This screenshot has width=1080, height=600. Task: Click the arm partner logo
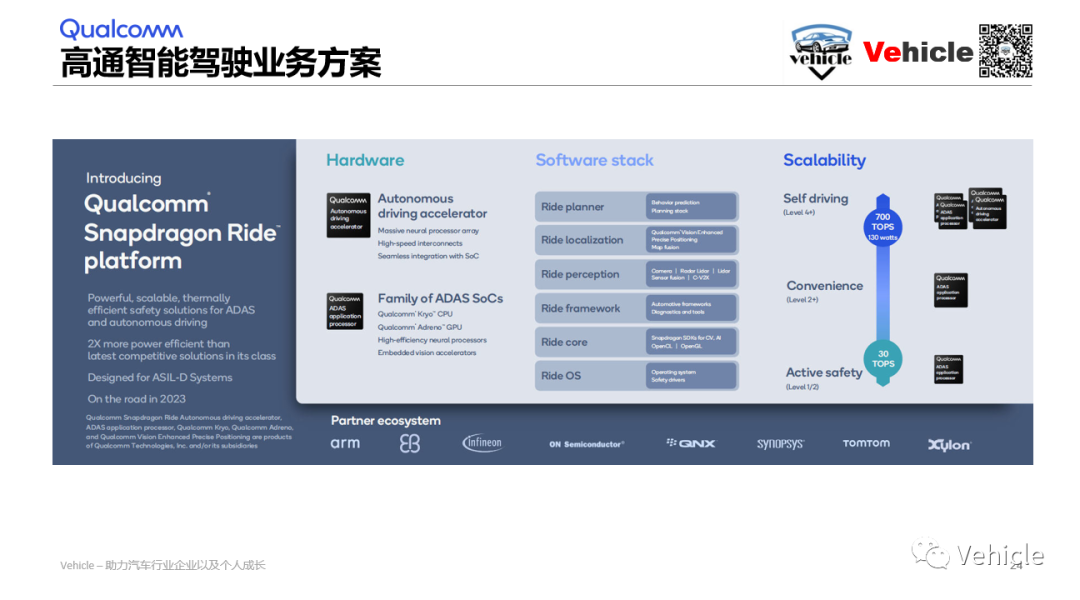click(345, 443)
